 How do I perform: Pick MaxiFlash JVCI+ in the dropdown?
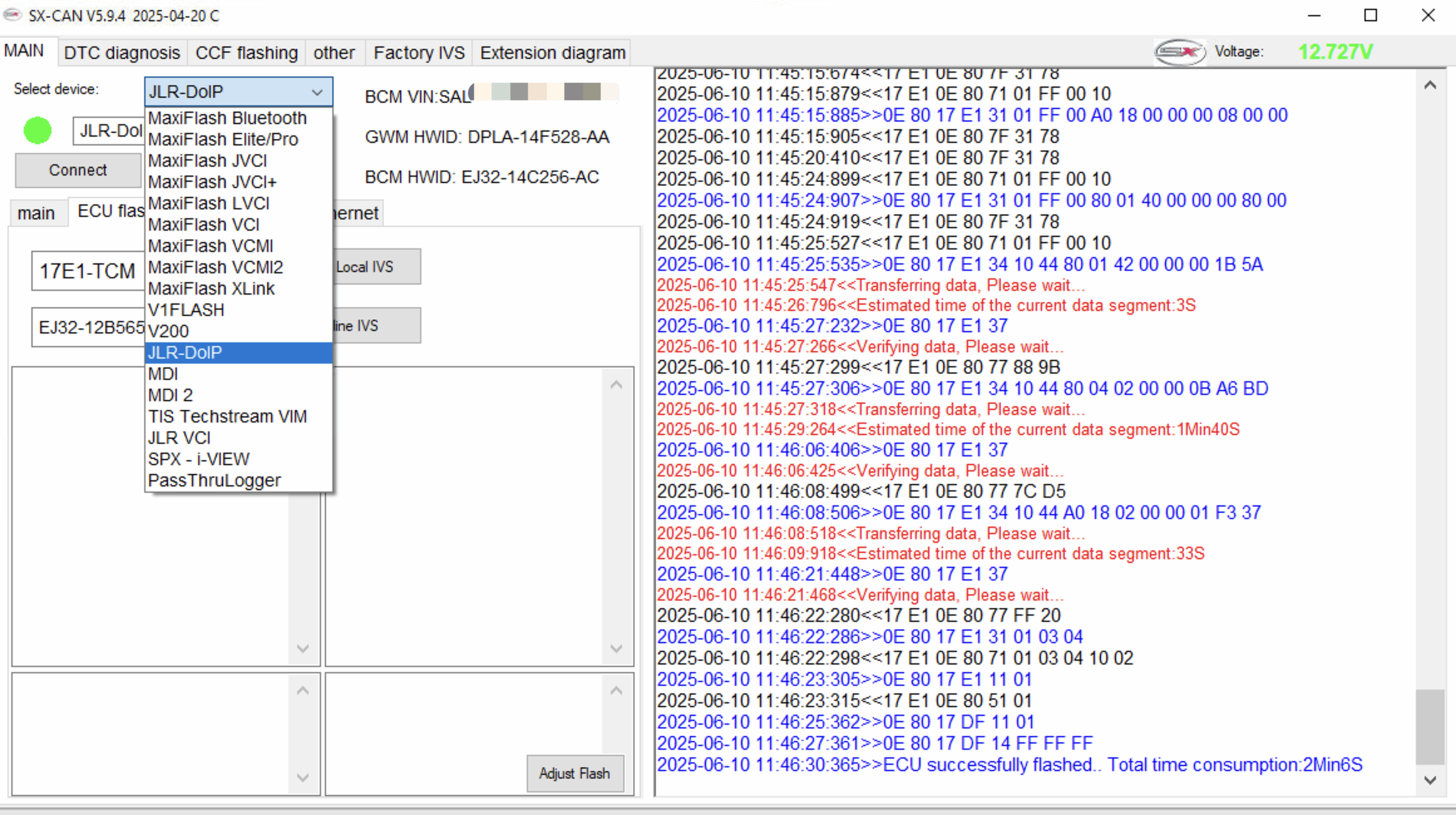click(x=238, y=182)
